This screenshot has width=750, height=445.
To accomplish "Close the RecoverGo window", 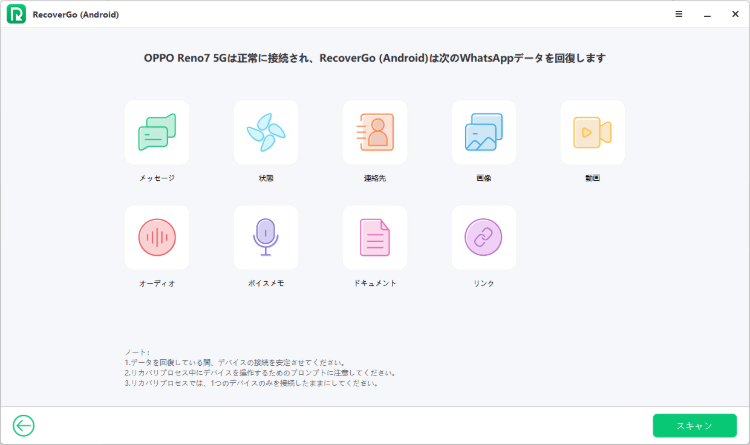I will [x=735, y=14].
